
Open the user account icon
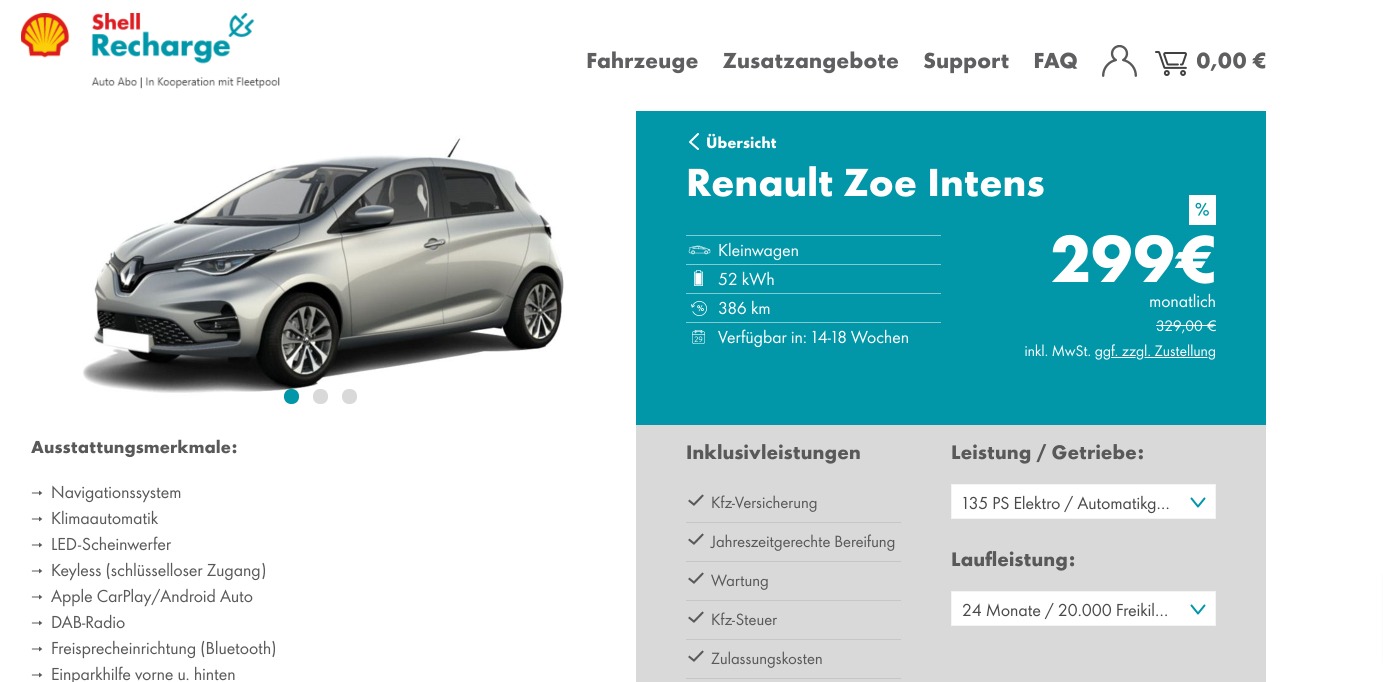pyautogui.click(x=1119, y=61)
